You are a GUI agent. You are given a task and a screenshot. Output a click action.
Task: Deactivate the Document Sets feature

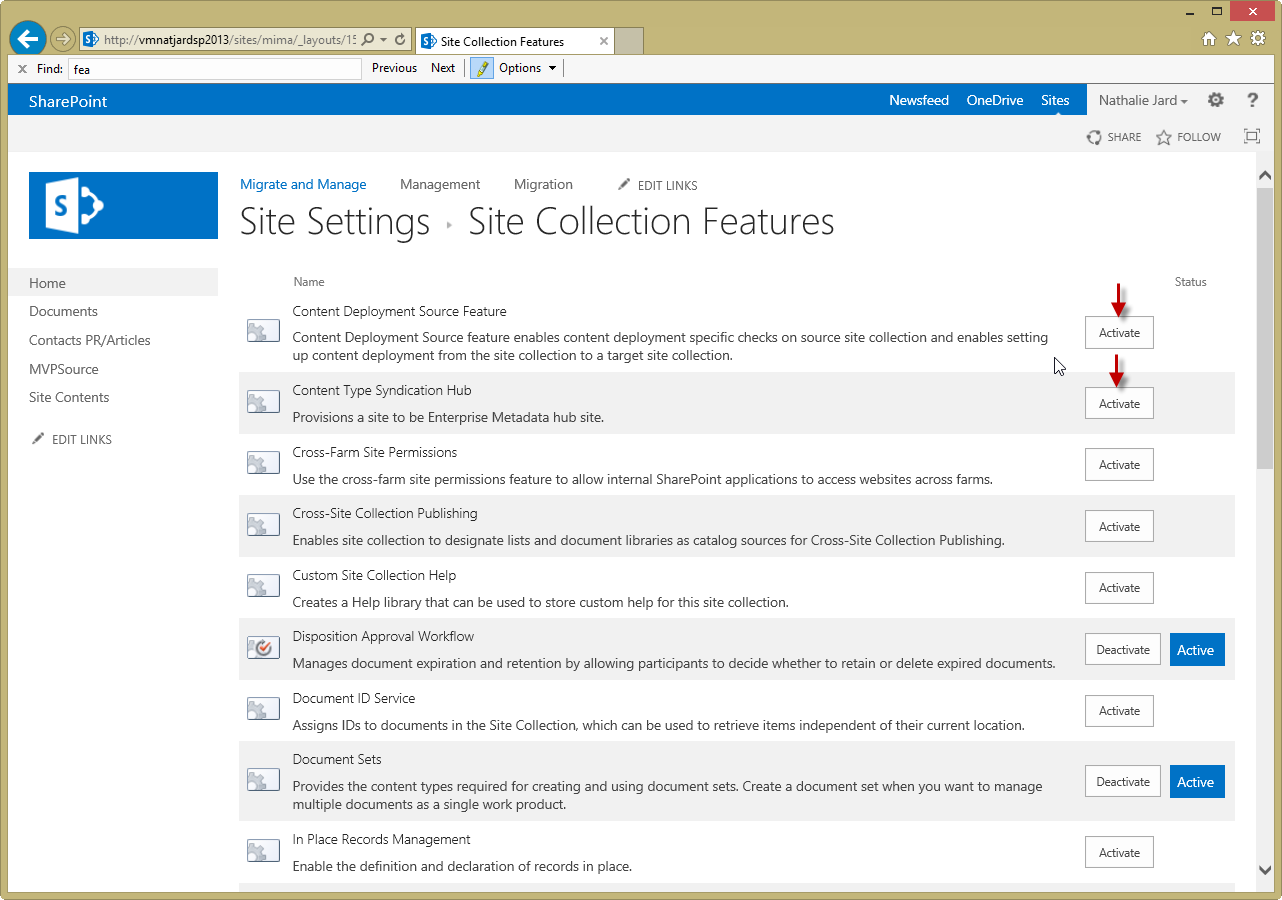(x=1123, y=781)
